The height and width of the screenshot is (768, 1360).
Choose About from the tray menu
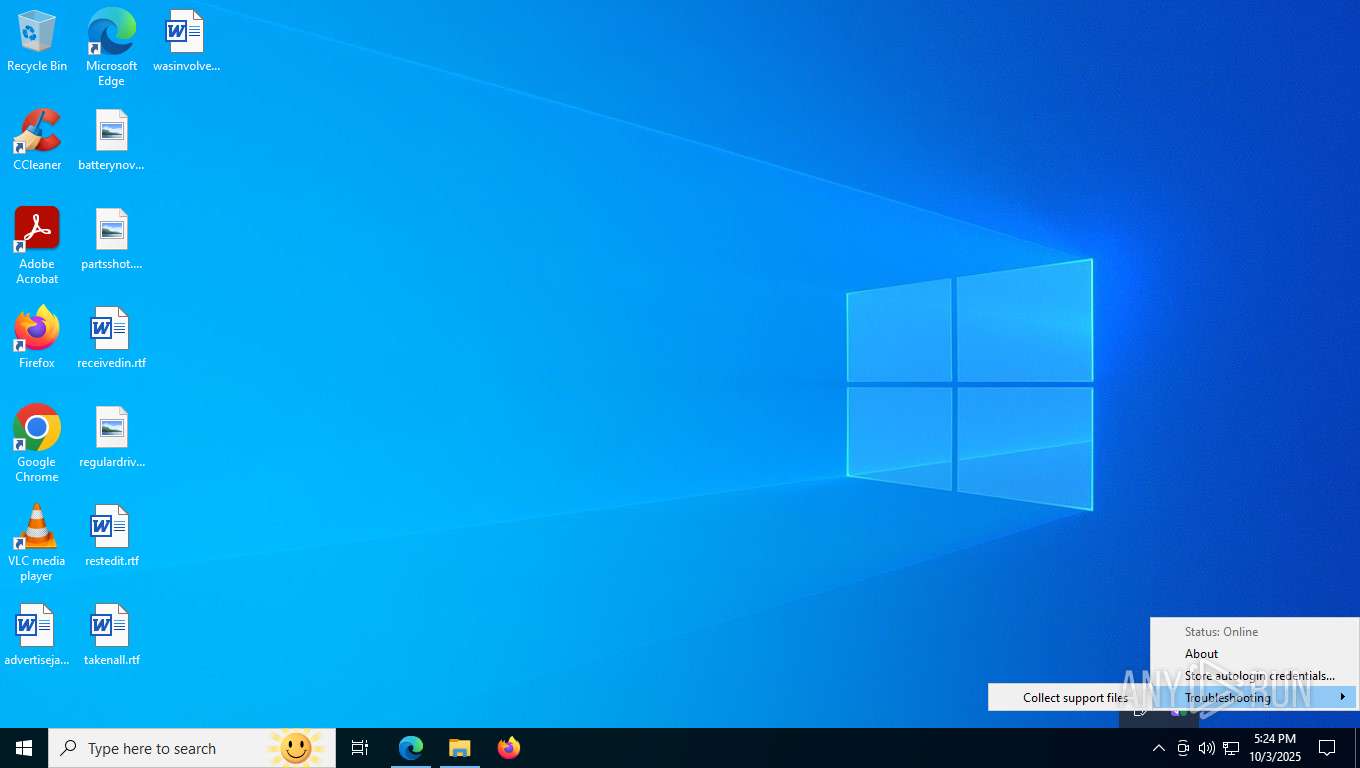(1201, 654)
